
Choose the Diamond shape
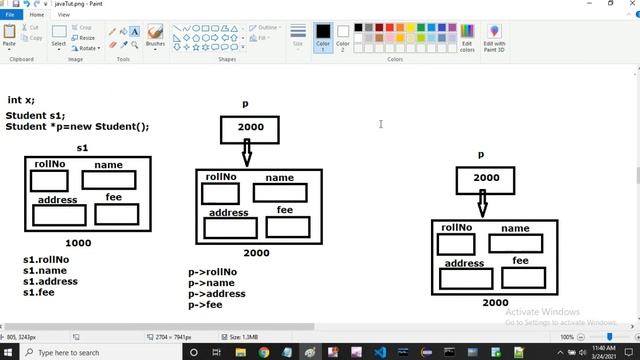coord(187,38)
